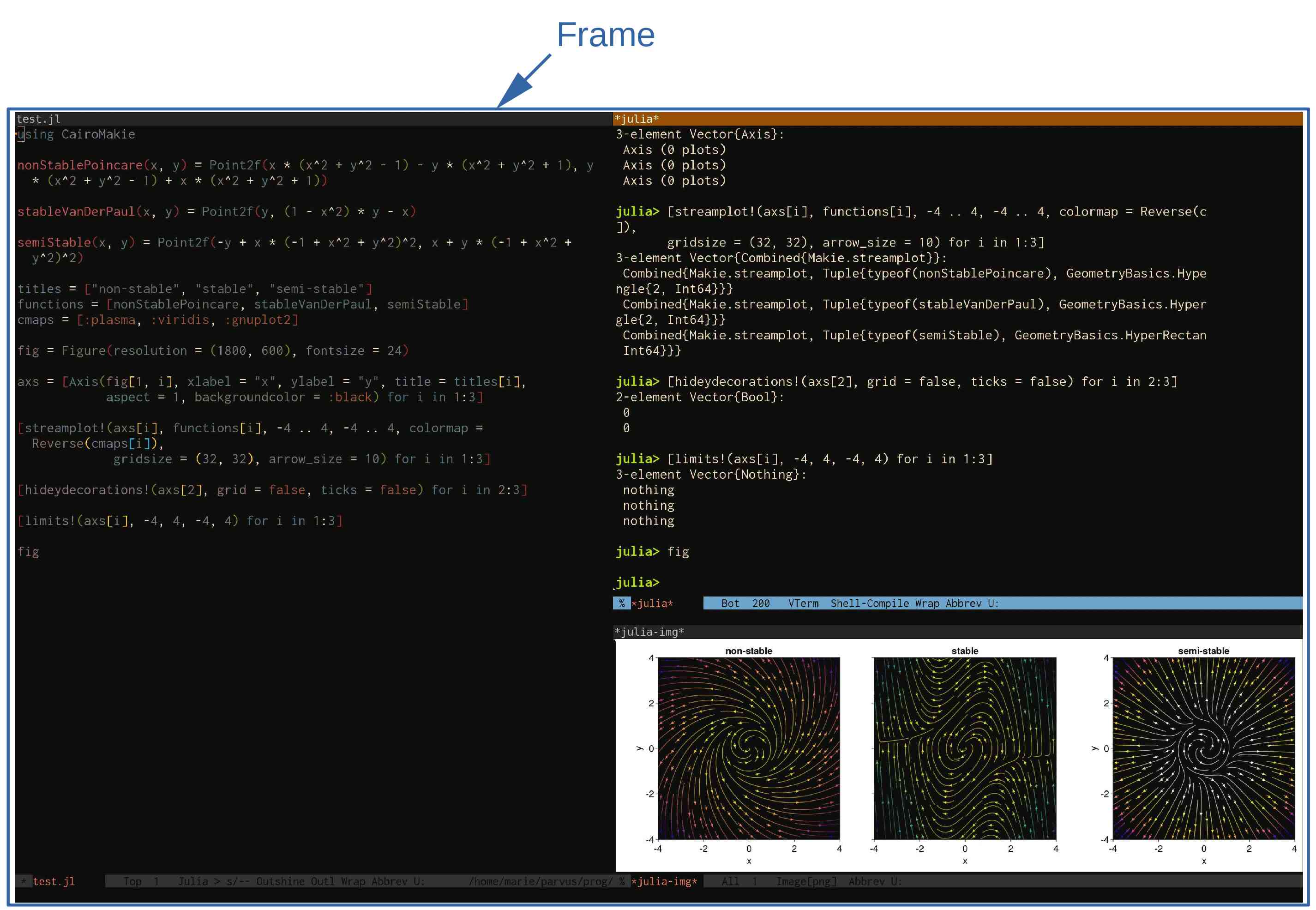Toggle Abbrev in the *julia-img* mode line
1316x910 pixels.
[x=866, y=881]
